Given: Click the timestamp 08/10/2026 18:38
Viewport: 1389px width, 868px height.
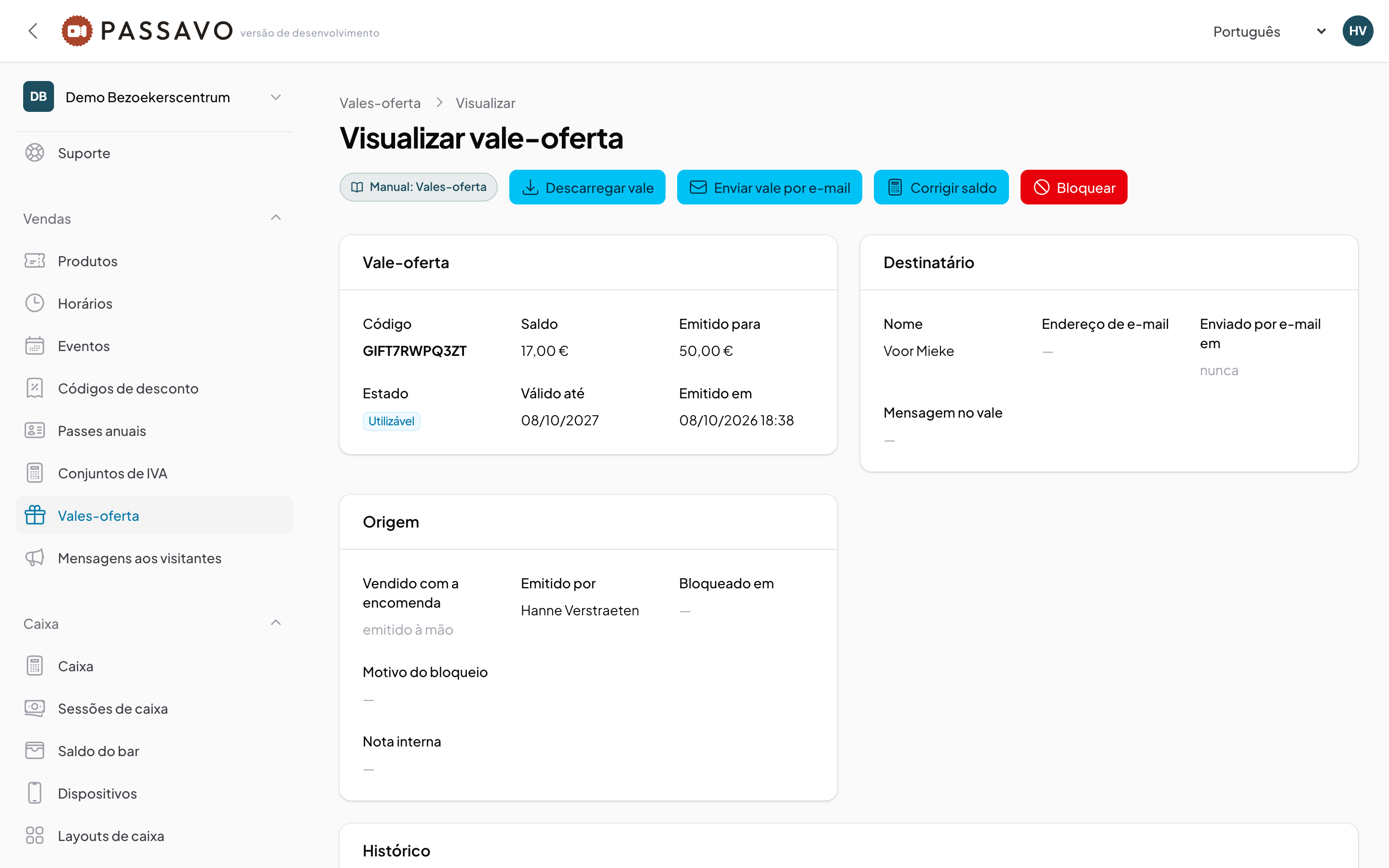Looking at the screenshot, I should (x=736, y=420).
